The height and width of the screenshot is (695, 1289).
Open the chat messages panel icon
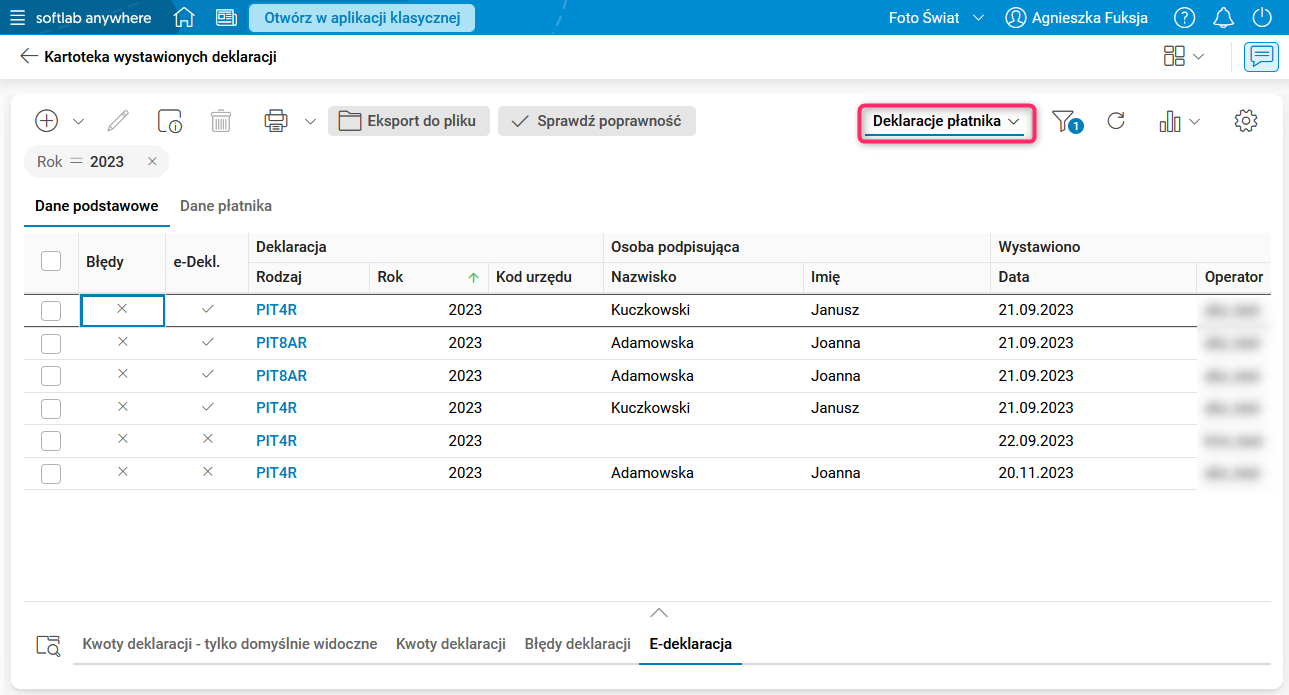pyautogui.click(x=1261, y=57)
